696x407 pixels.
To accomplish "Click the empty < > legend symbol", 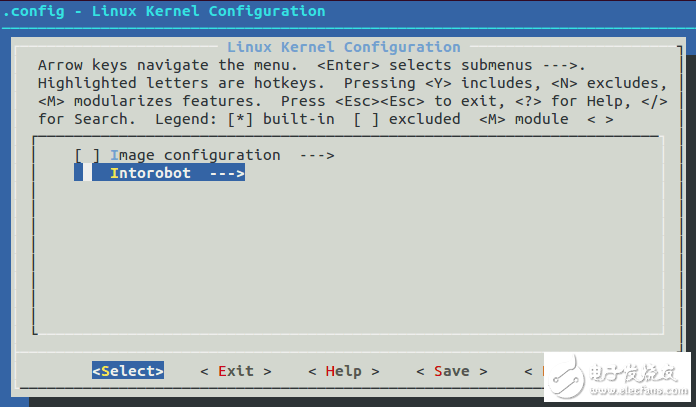I will [599, 119].
